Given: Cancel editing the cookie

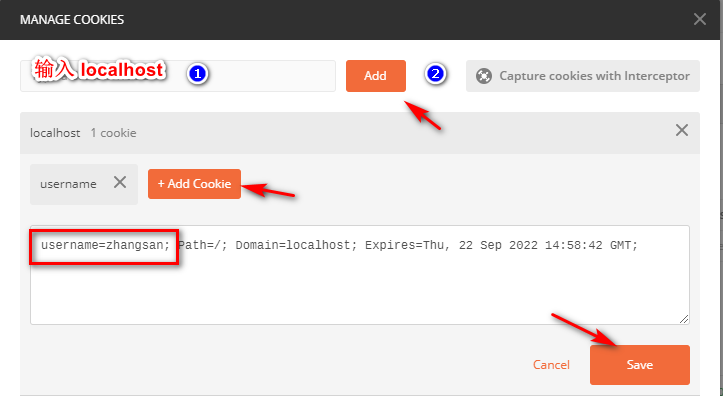Looking at the screenshot, I should click(x=551, y=365).
